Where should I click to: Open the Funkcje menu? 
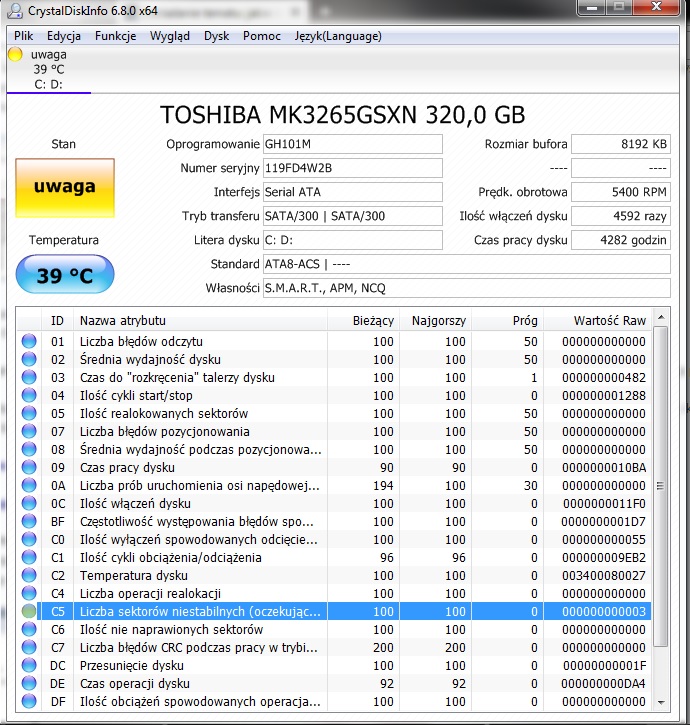[x=116, y=36]
